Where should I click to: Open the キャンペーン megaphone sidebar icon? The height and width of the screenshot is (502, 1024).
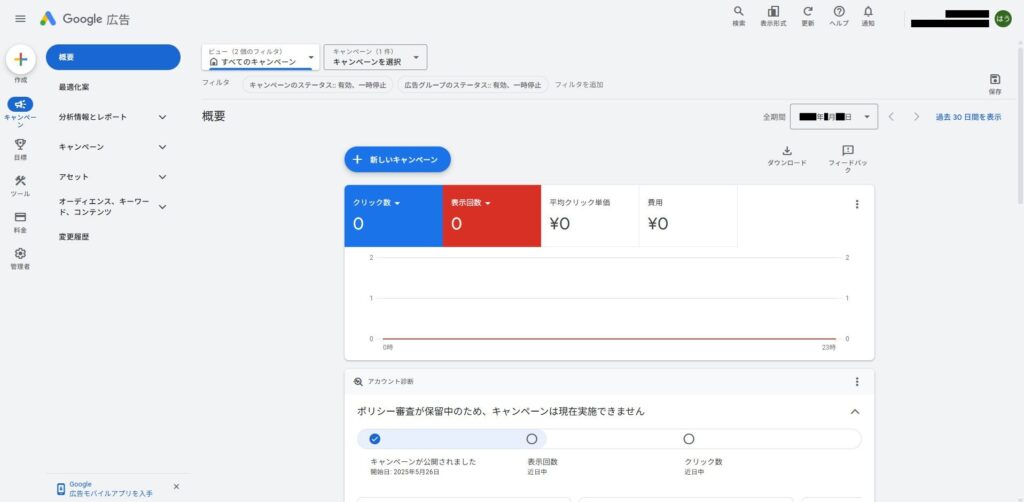pos(20,104)
